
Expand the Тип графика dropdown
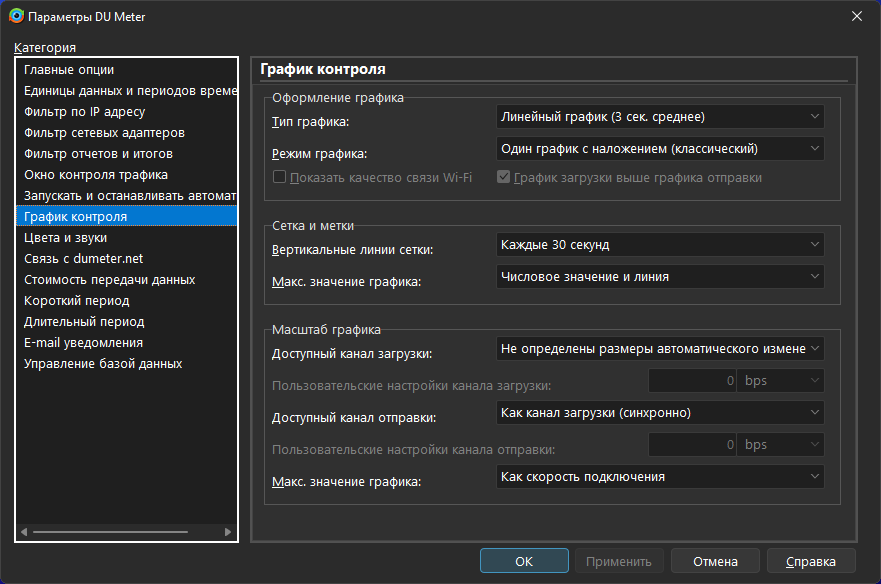(x=660, y=117)
